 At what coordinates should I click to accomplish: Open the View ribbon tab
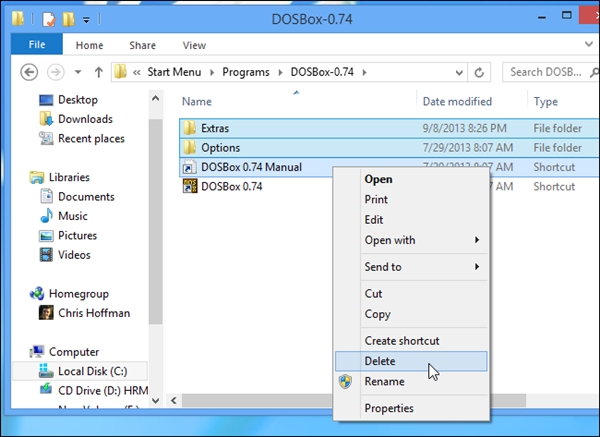pos(194,45)
